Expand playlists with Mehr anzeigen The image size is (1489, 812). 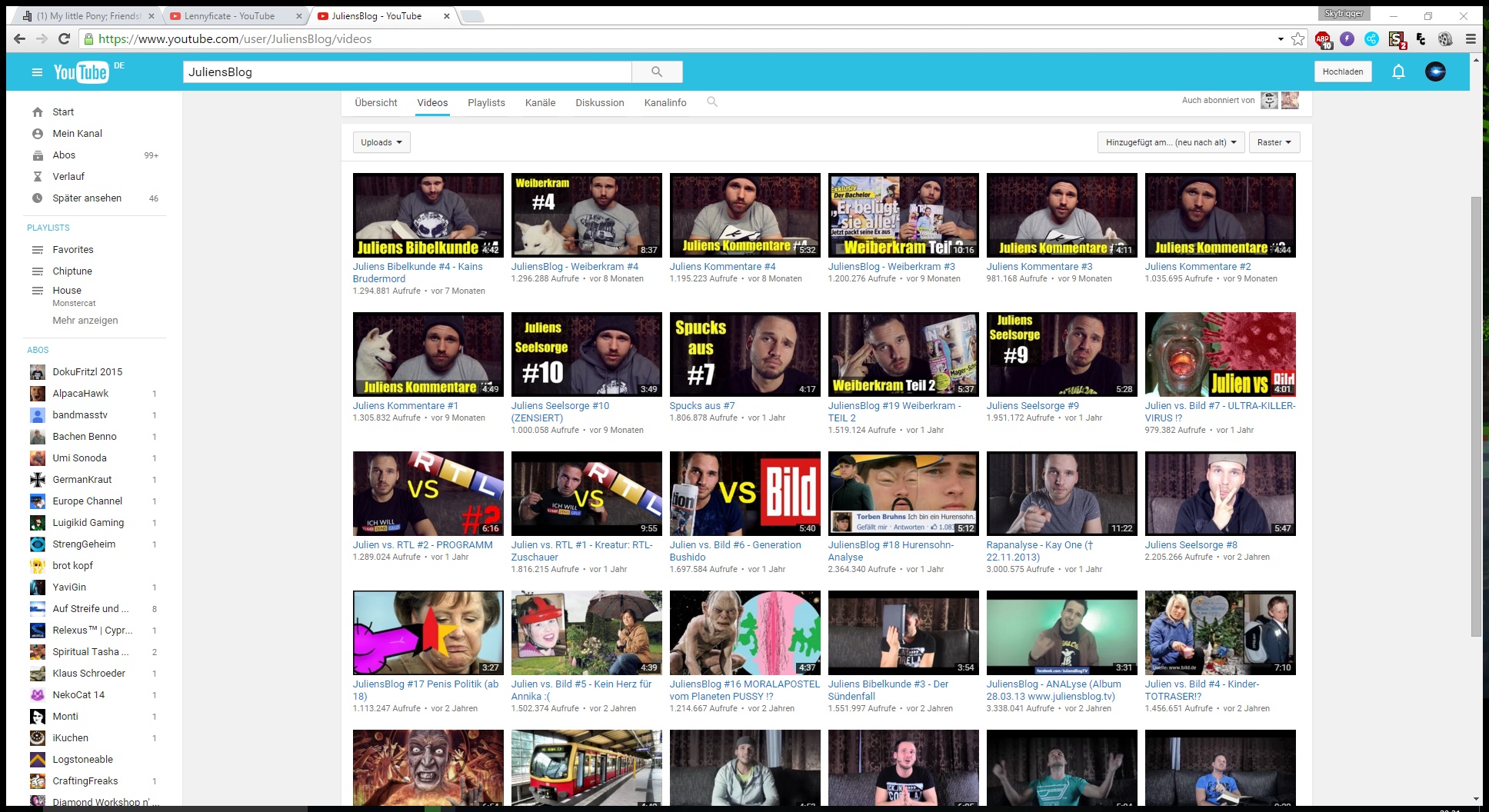pyautogui.click(x=85, y=321)
